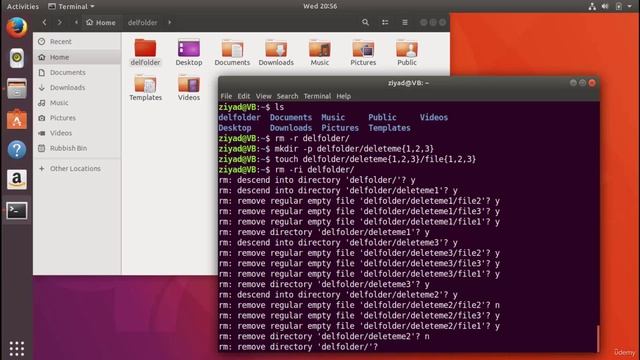This screenshot has width=640, height=360.
Task: Click the path bar right arrow
Action: click(x=169, y=22)
